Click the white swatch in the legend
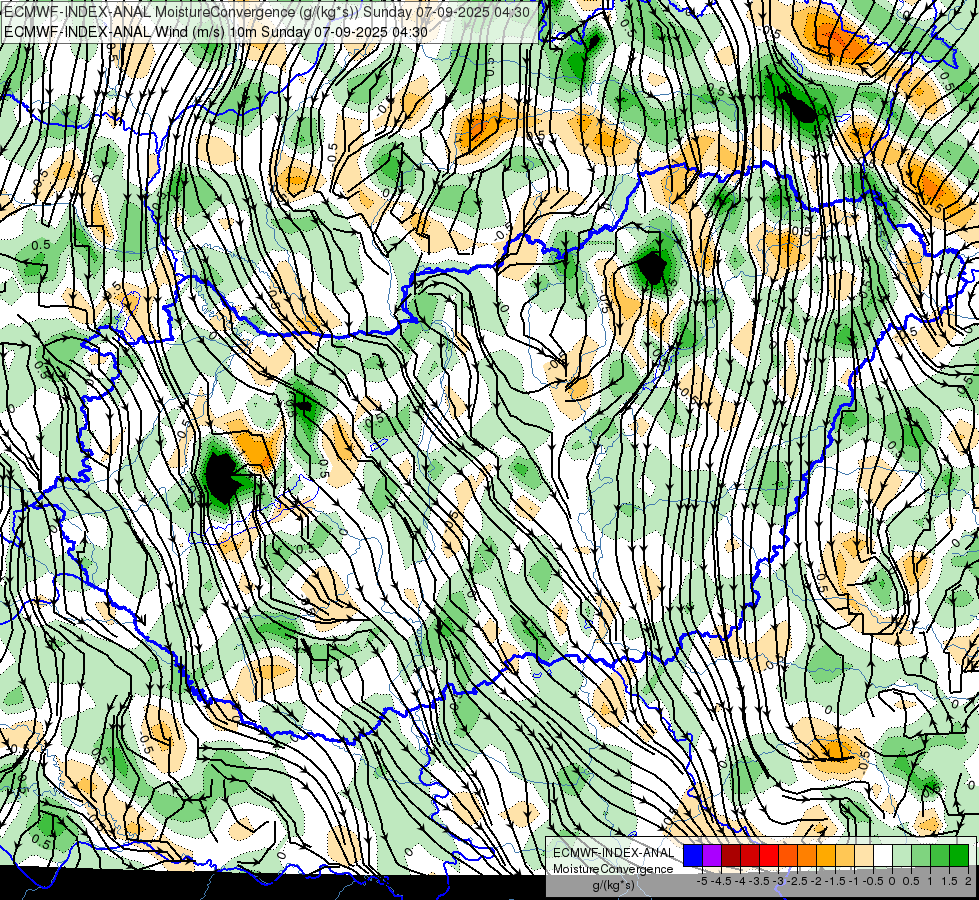979x900 pixels. [x=883, y=856]
